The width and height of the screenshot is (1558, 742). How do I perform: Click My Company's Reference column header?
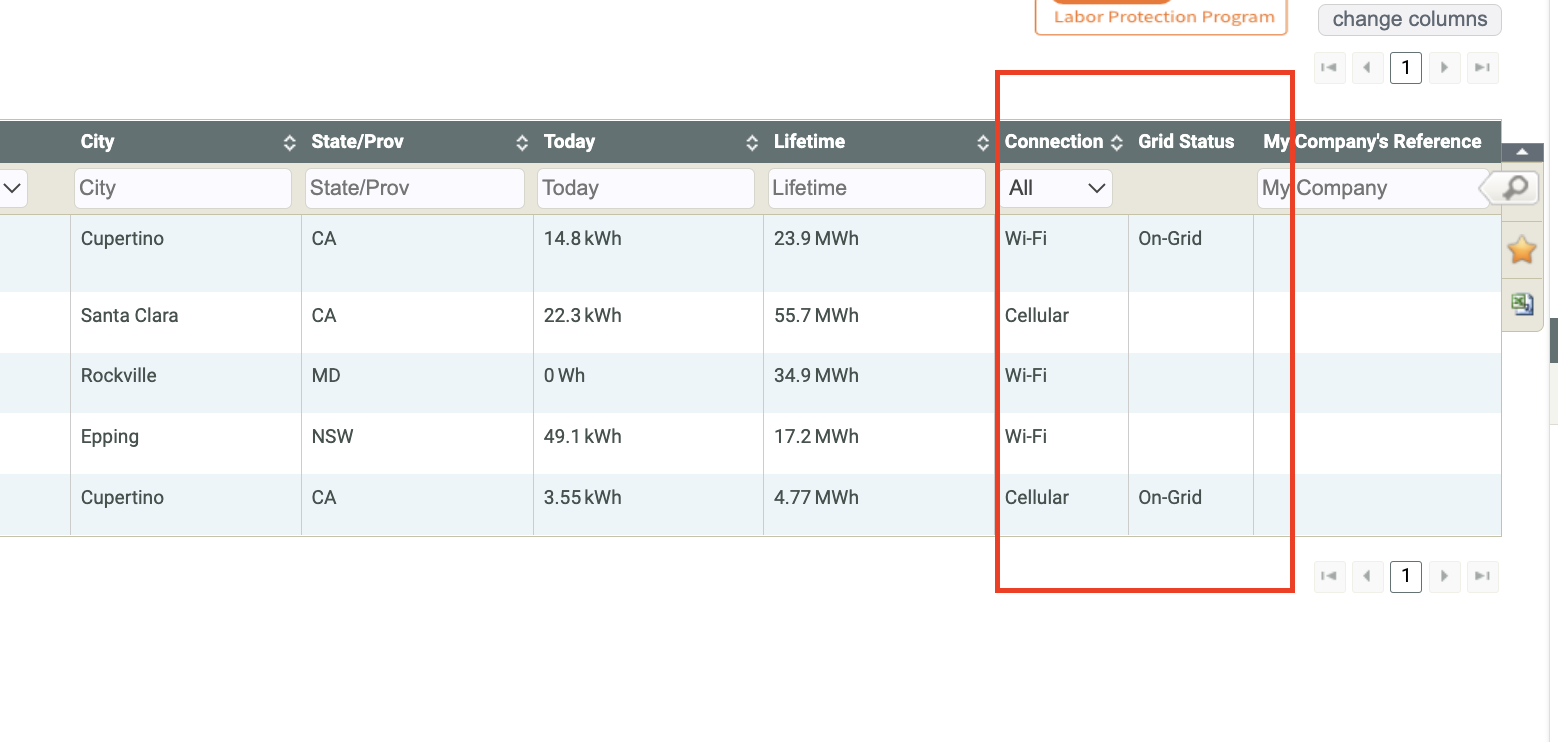(1372, 142)
